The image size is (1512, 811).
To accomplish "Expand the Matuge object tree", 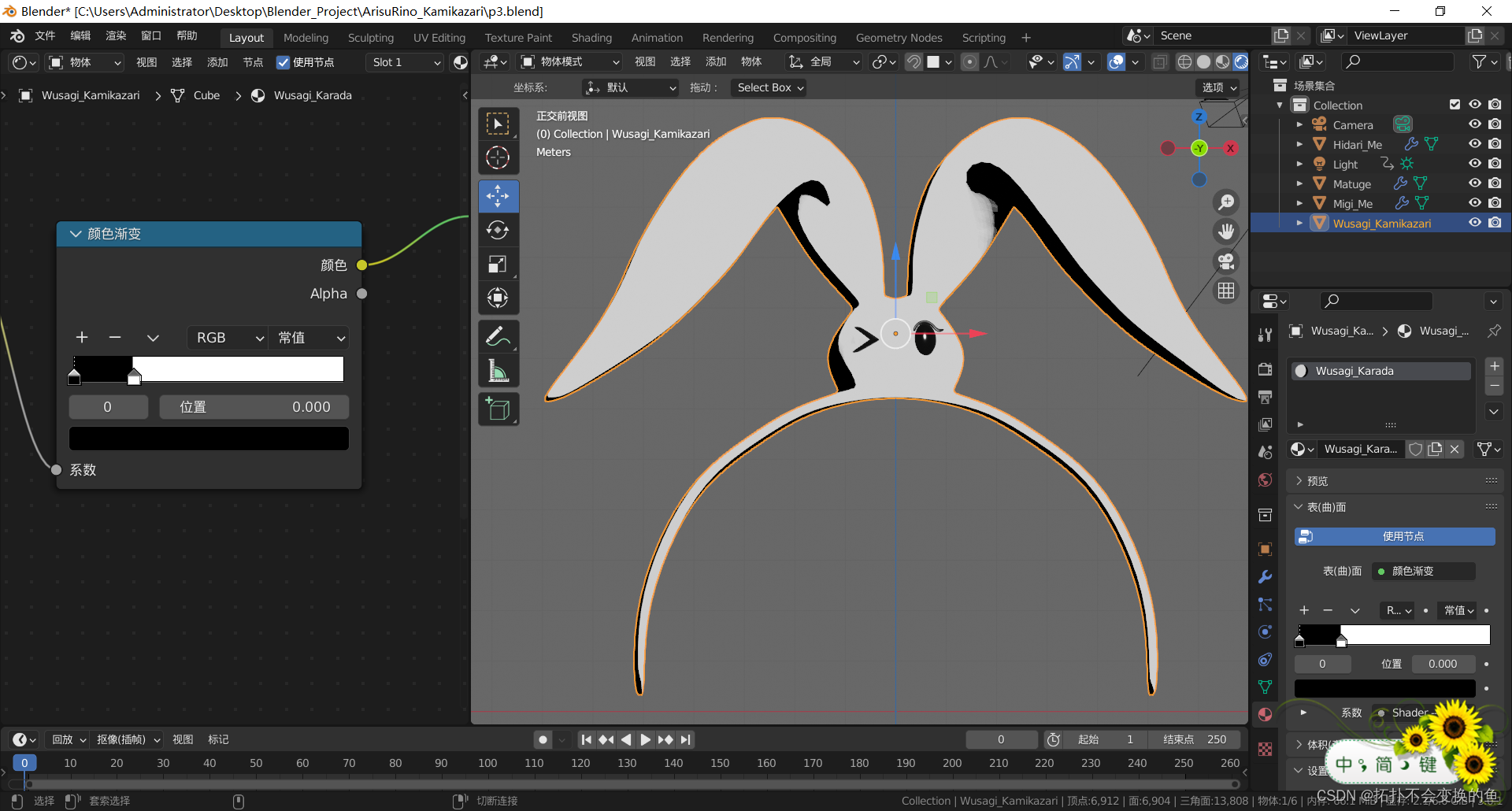I will [x=1299, y=183].
